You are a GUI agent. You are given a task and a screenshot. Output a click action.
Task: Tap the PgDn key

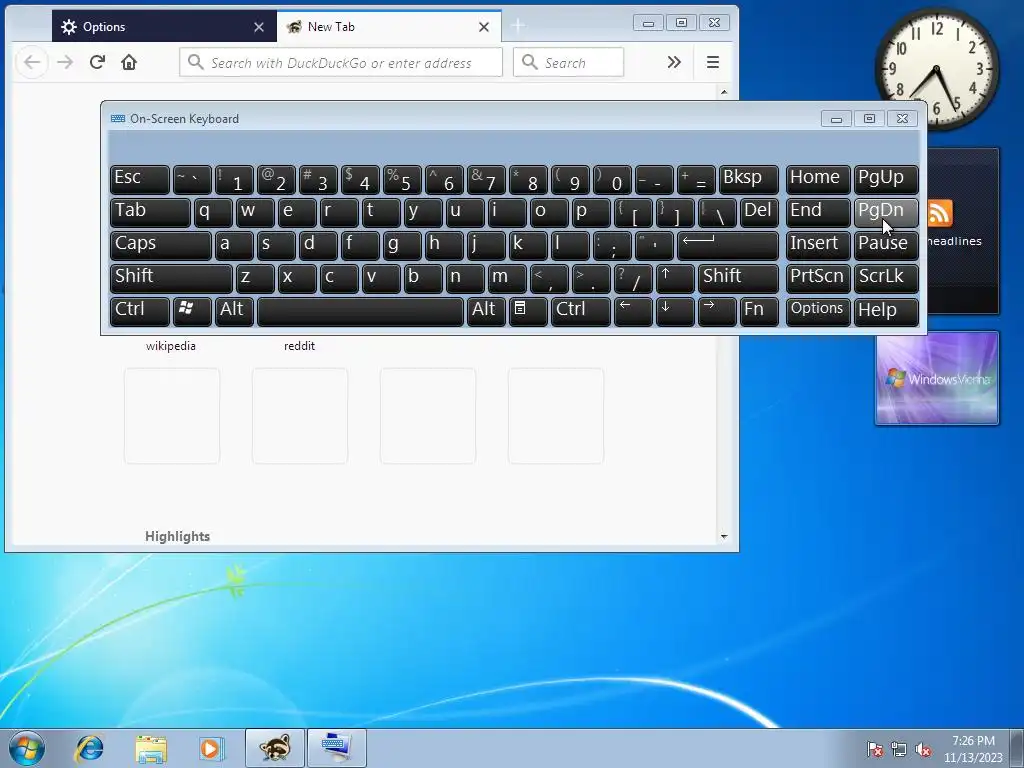[886, 212]
